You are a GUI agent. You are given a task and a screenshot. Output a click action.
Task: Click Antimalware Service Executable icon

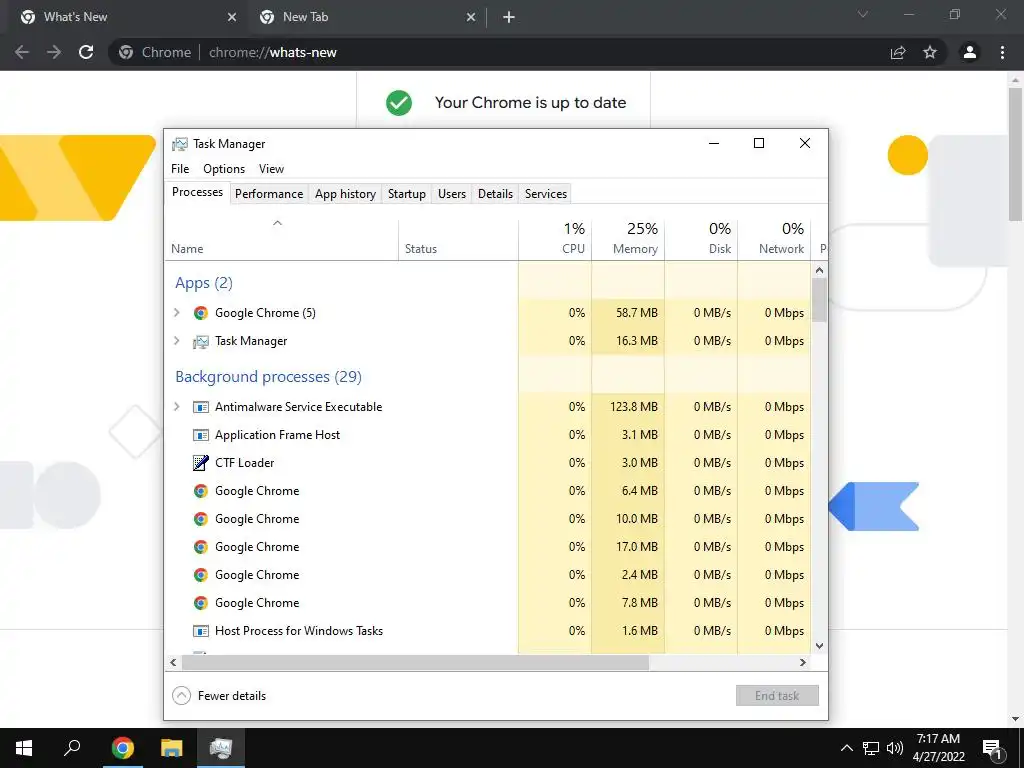(x=200, y=407)
